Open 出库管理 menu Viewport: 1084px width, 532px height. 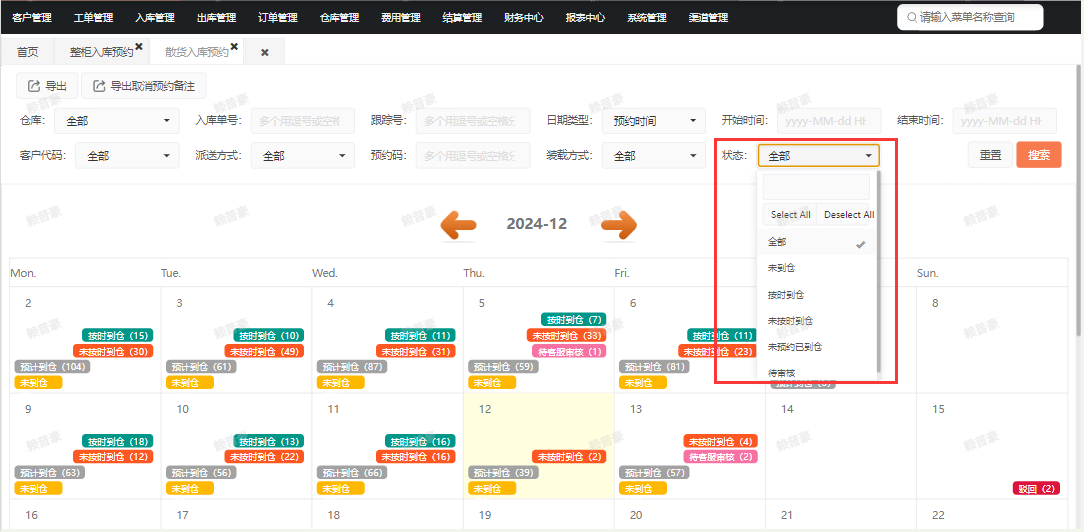coord(216,18)
